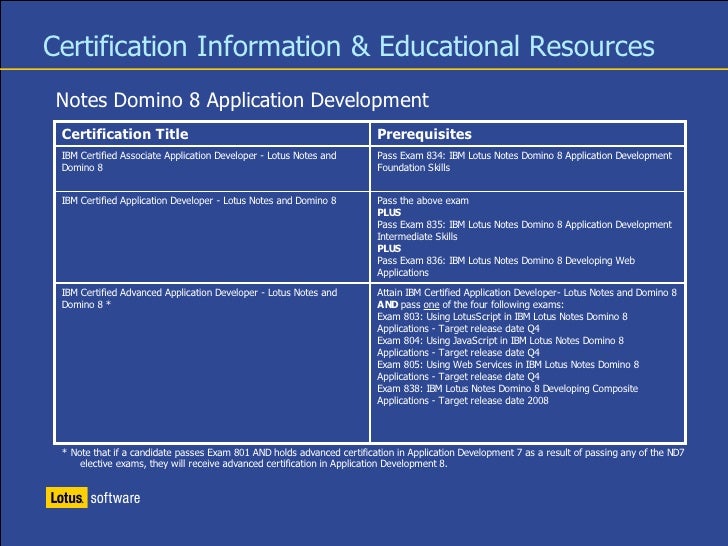The height and width of the screenshot is (546, 728).
Task: Select the Pass Exam 835 line
Action: (524, 230)
